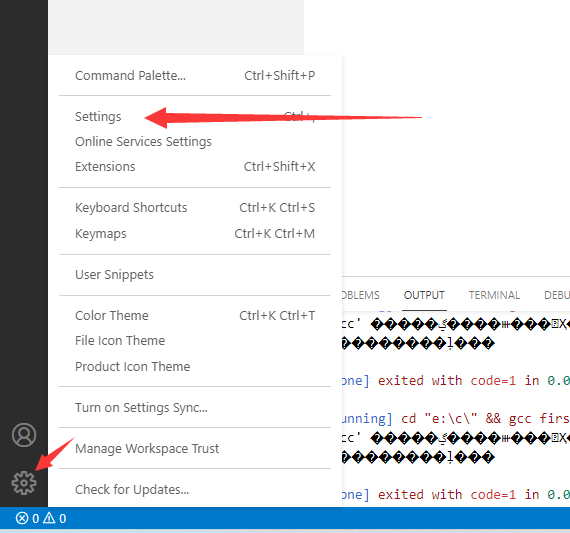Screen dimensions: 570x533
Task: Open Command Palette... menu entry
Action: coord(195,76)
